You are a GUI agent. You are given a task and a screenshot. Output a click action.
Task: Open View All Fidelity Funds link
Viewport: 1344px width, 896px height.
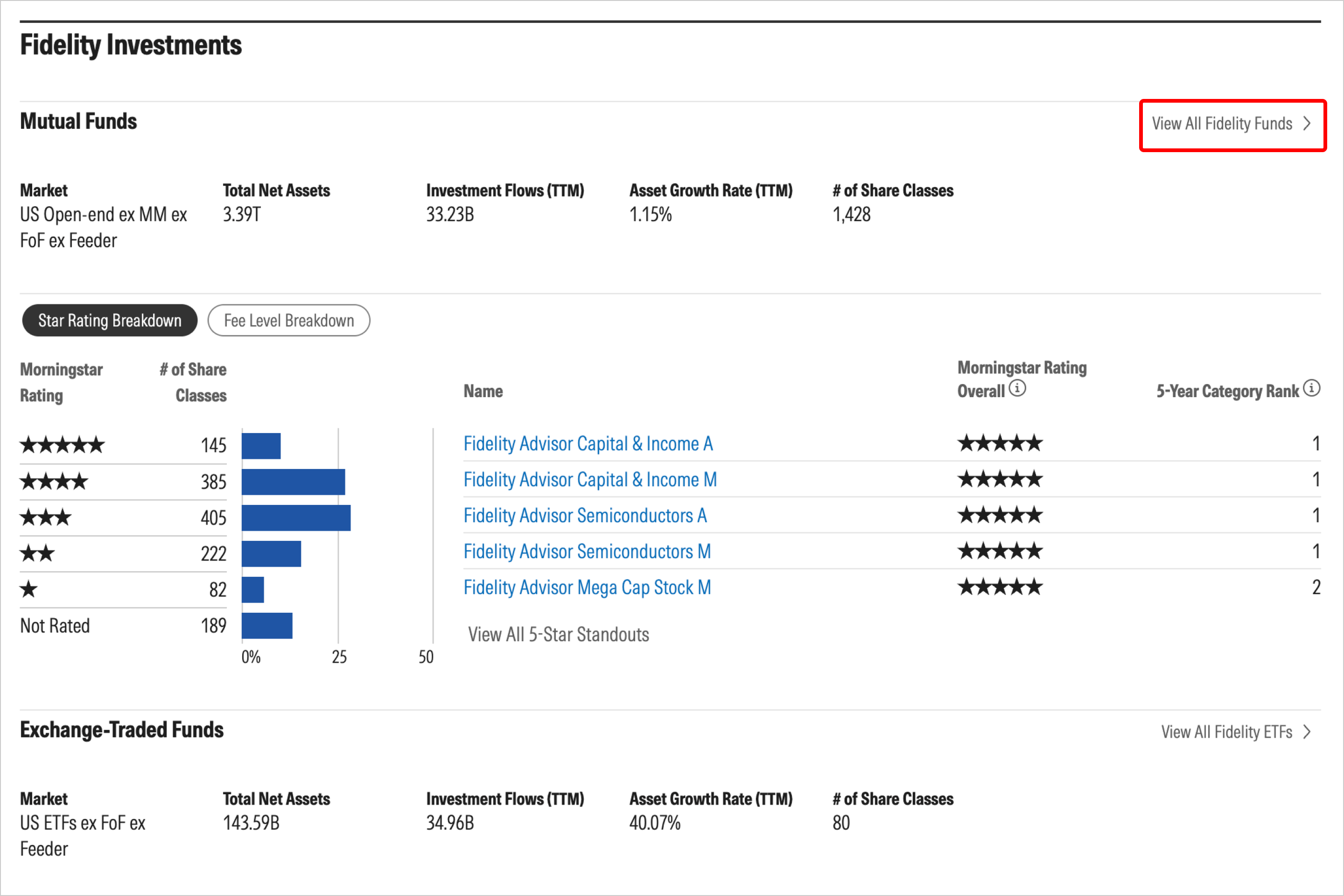pyautogui.click(x=1222, y=123)
